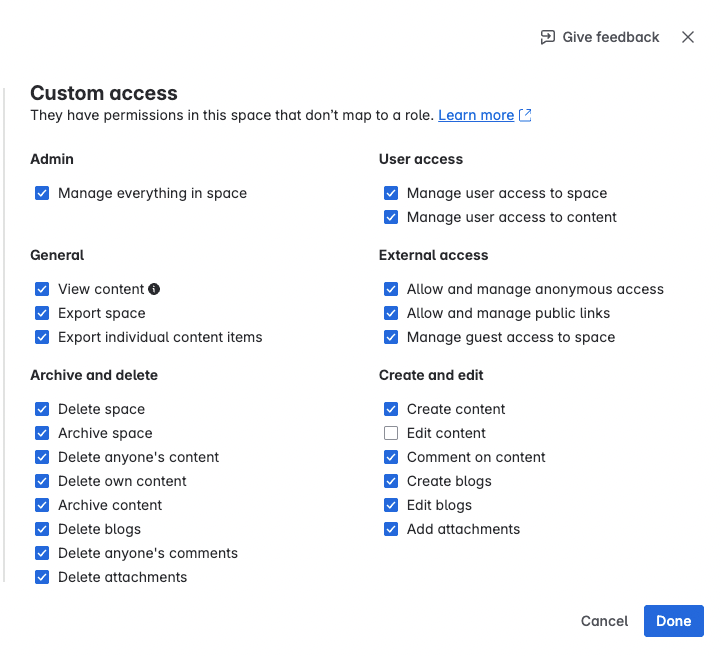The width and height of the screenshot is (721, 656).
Task: Click the Give feedback icon
Action: click(547, 37)
